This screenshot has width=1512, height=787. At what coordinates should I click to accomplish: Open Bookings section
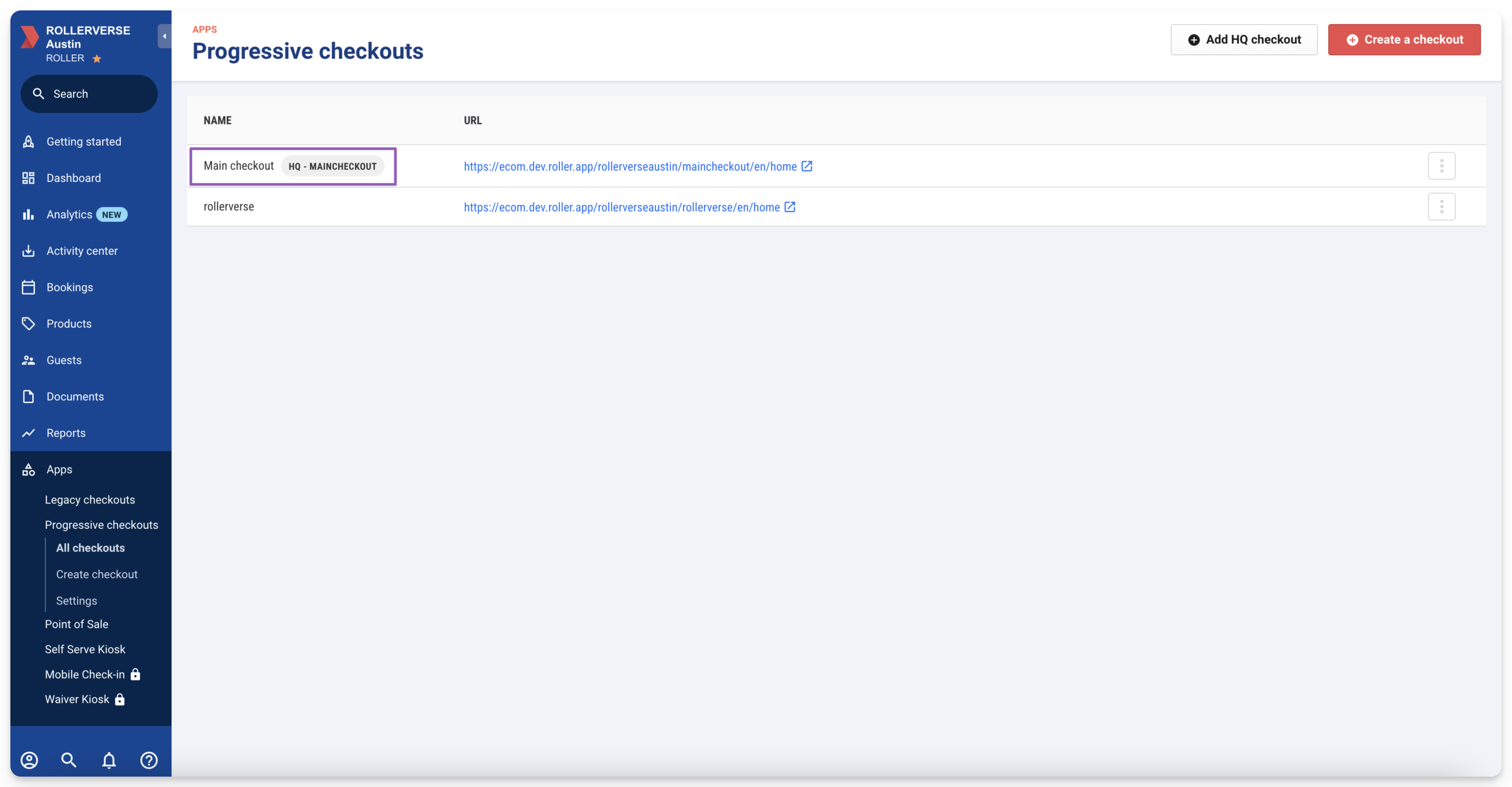click(x=70, y=287)
